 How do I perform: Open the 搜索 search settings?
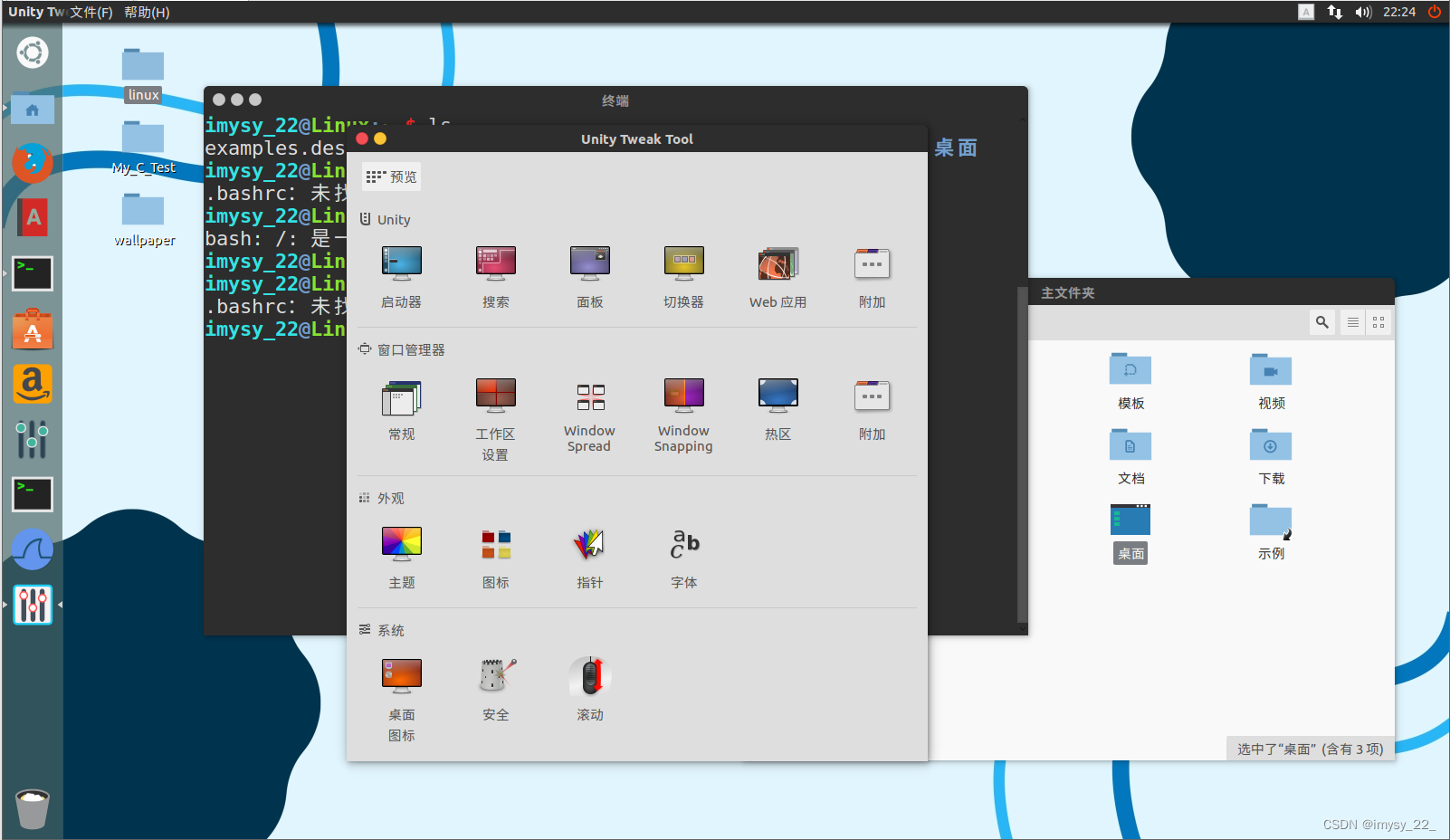[495, 278]
